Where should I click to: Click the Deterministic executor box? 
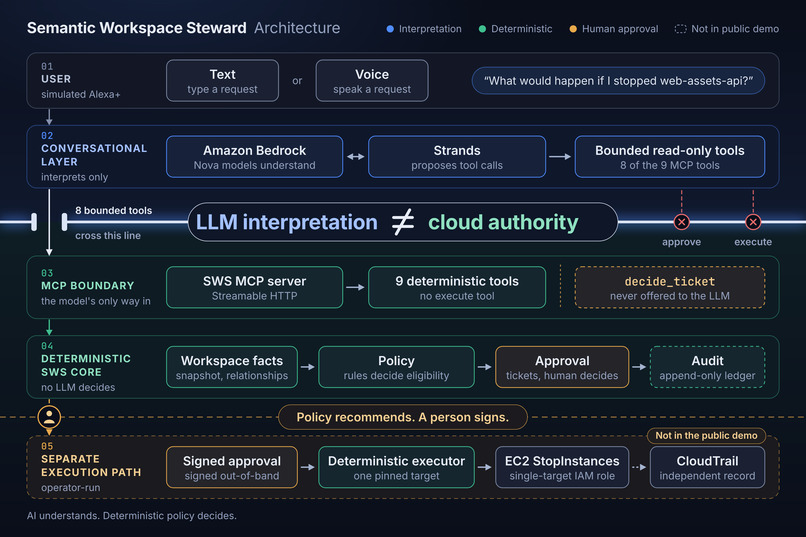[396, 467]
